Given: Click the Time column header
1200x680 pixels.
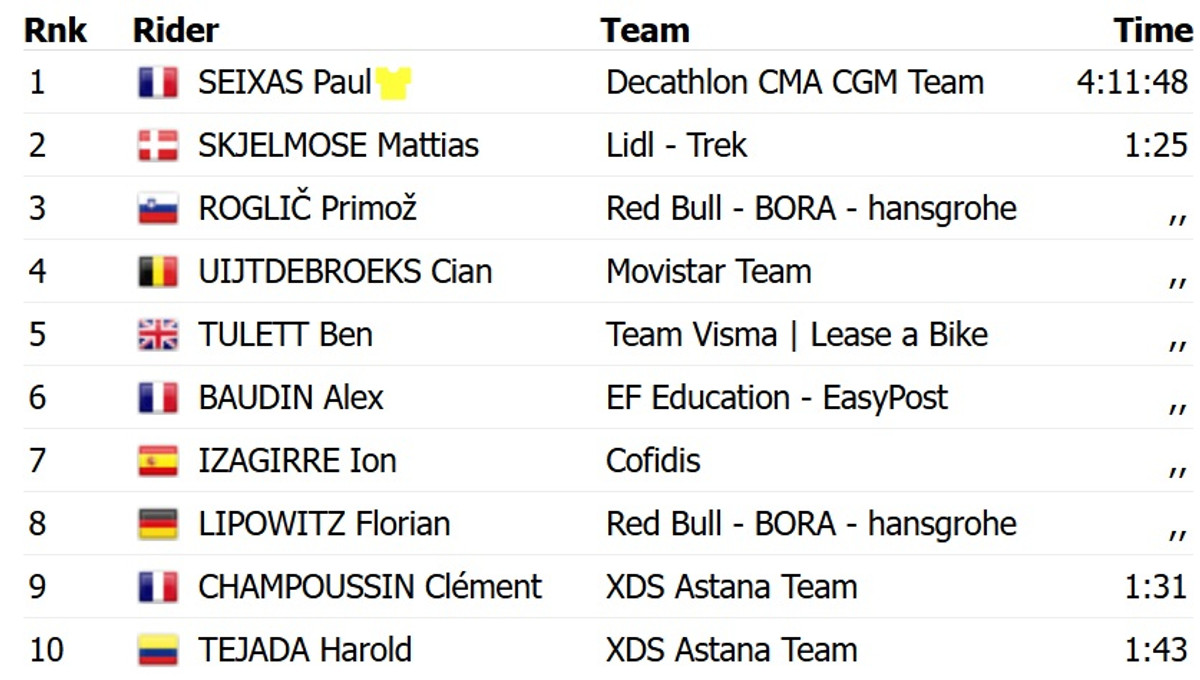Looking at the screenshot, I should (1153, 30).
